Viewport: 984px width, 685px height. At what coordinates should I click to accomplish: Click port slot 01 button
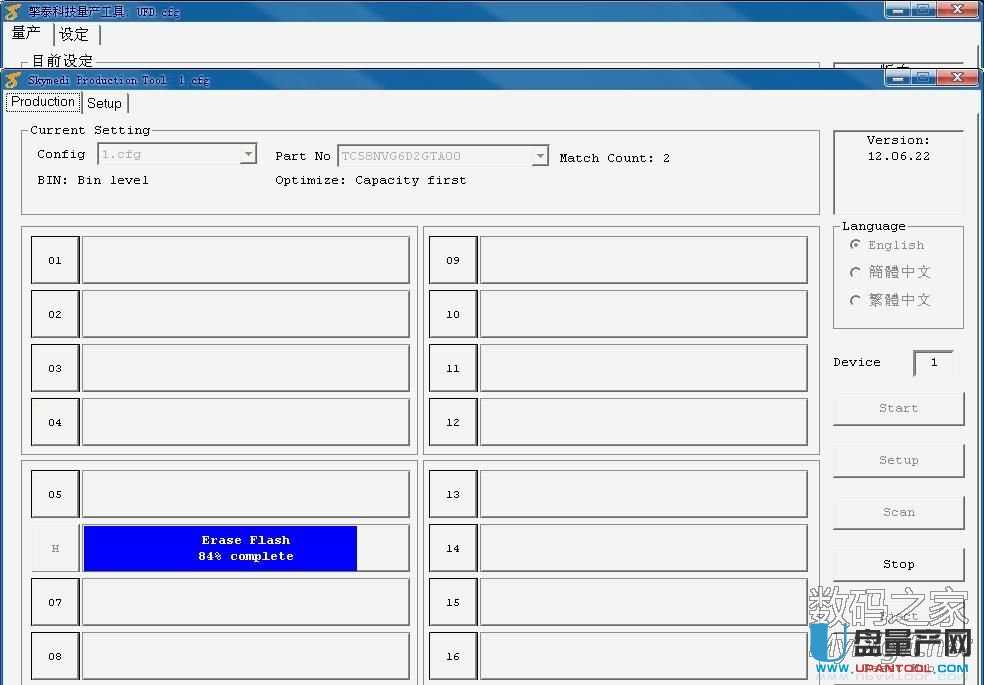(x=55, y=260)
